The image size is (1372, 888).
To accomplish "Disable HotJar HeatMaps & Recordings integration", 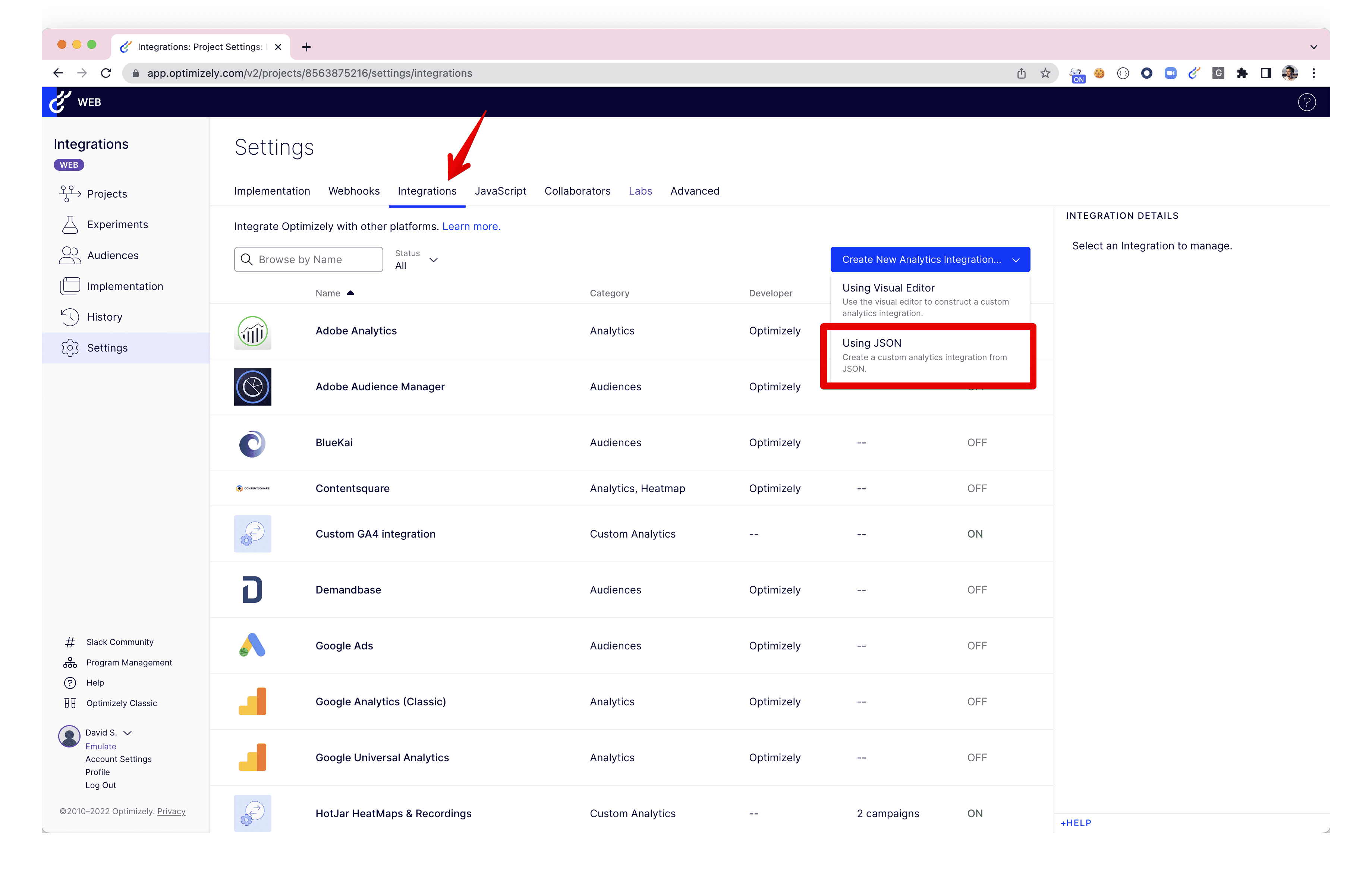I will tap(975, 813).
